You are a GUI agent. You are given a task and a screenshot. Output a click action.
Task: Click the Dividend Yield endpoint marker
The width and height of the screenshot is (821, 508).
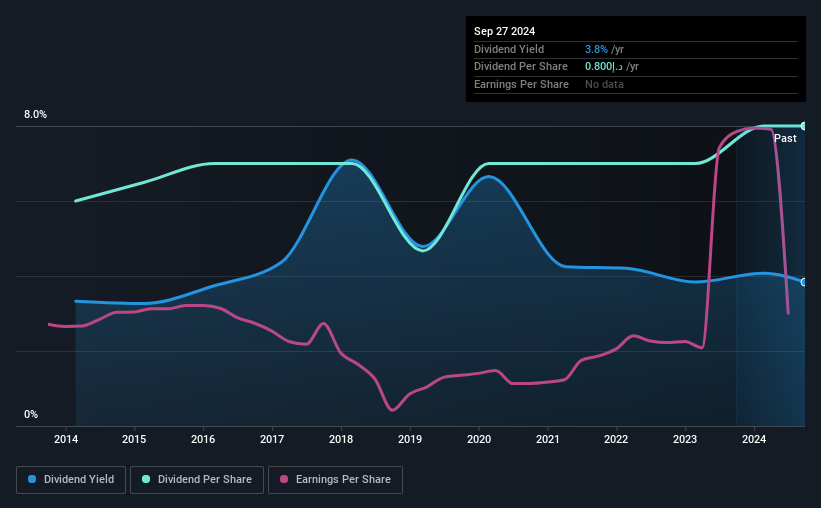pos(804,282)
